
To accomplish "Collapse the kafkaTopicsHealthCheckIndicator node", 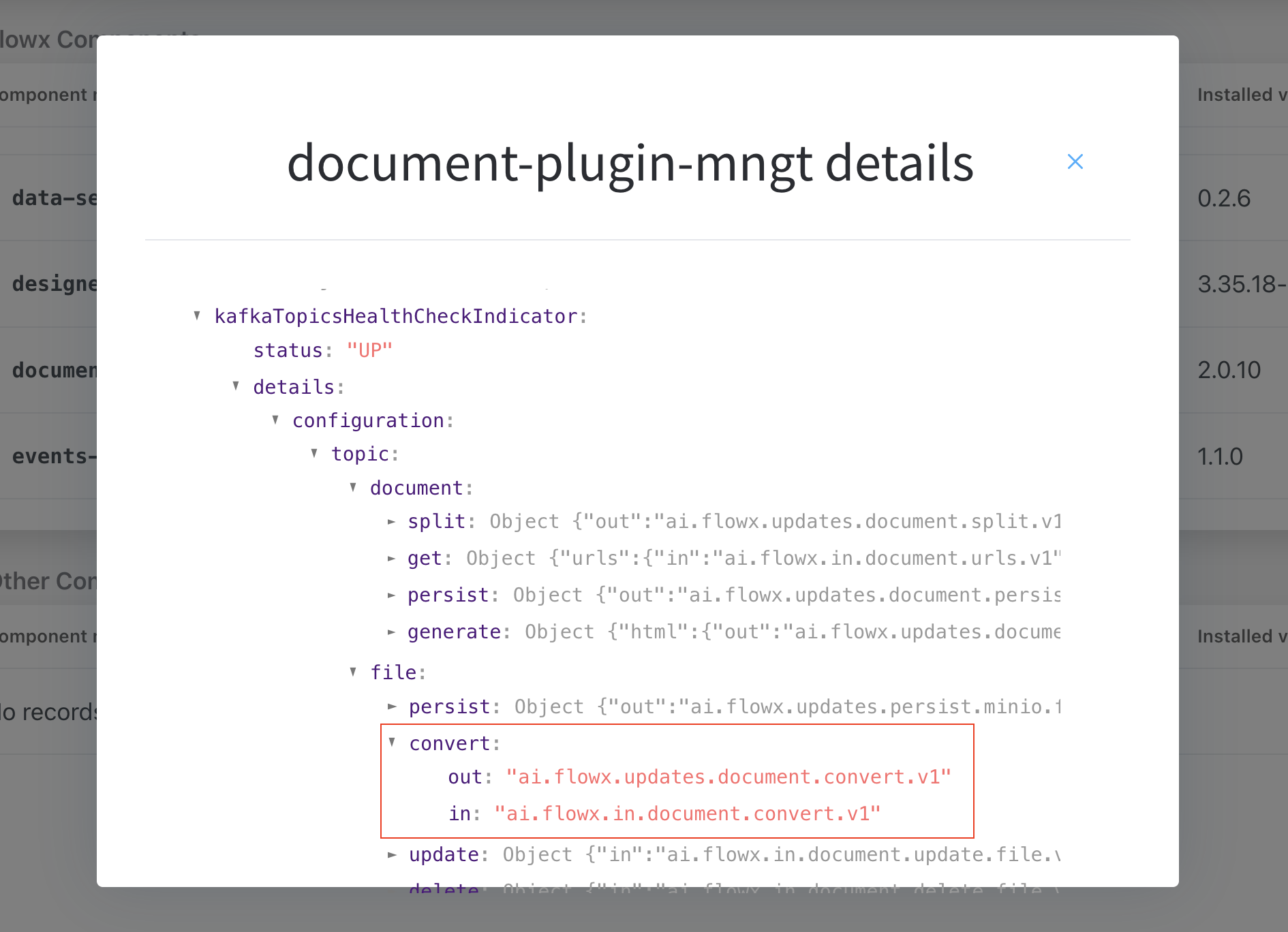I will (197, 315).
